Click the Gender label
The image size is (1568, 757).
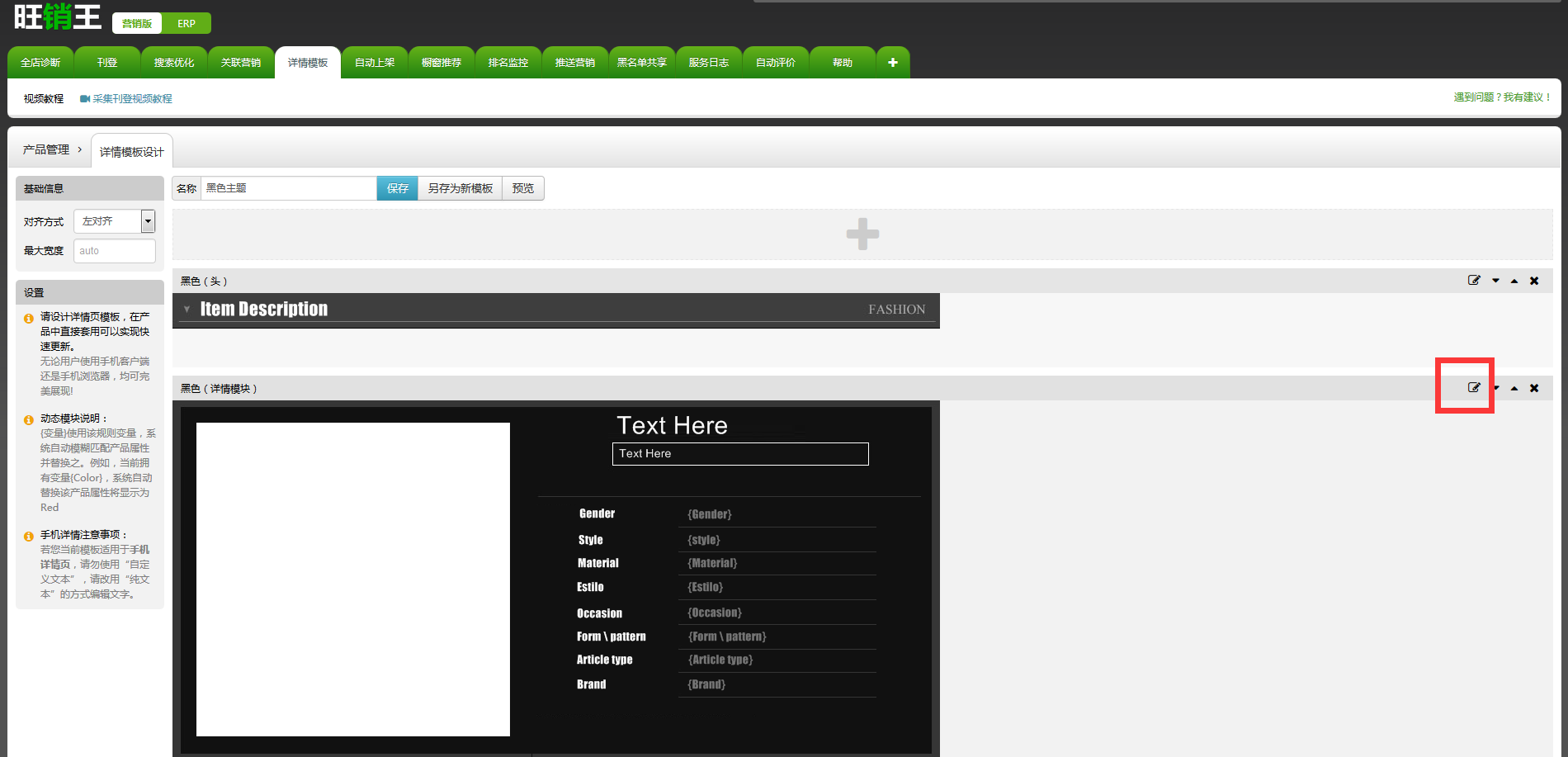click(597, 513)
